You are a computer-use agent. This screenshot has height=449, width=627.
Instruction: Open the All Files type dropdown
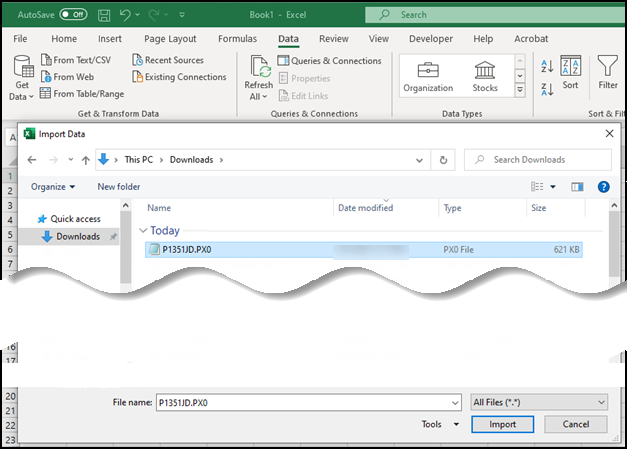pos(539,403)
